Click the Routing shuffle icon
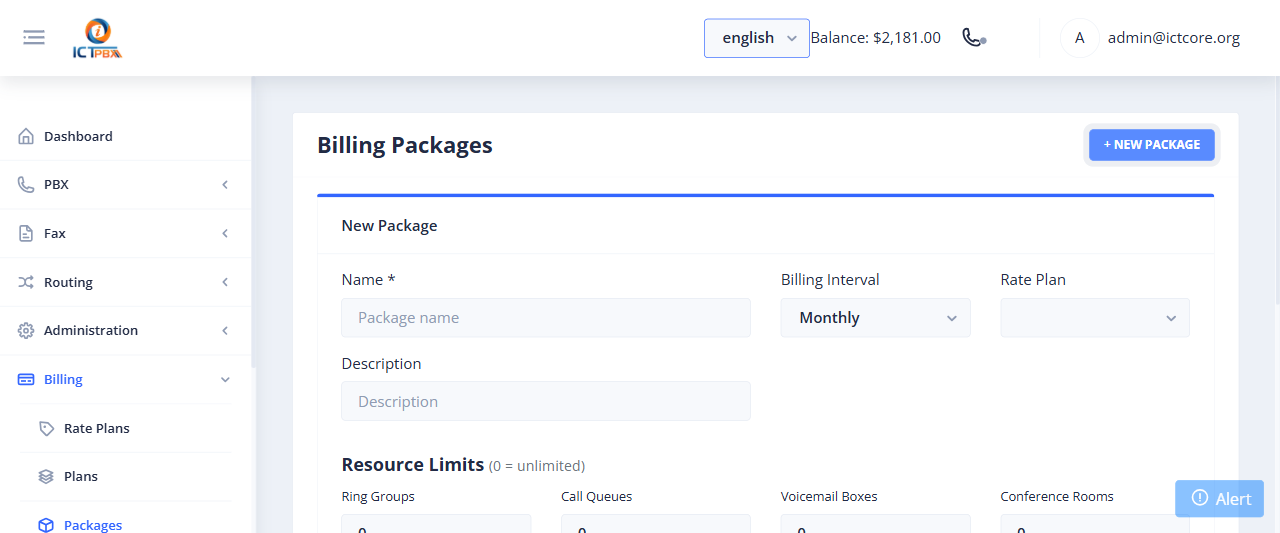Image resolution: width=1280 pixels, height=533 pixels. coord(26,282)
